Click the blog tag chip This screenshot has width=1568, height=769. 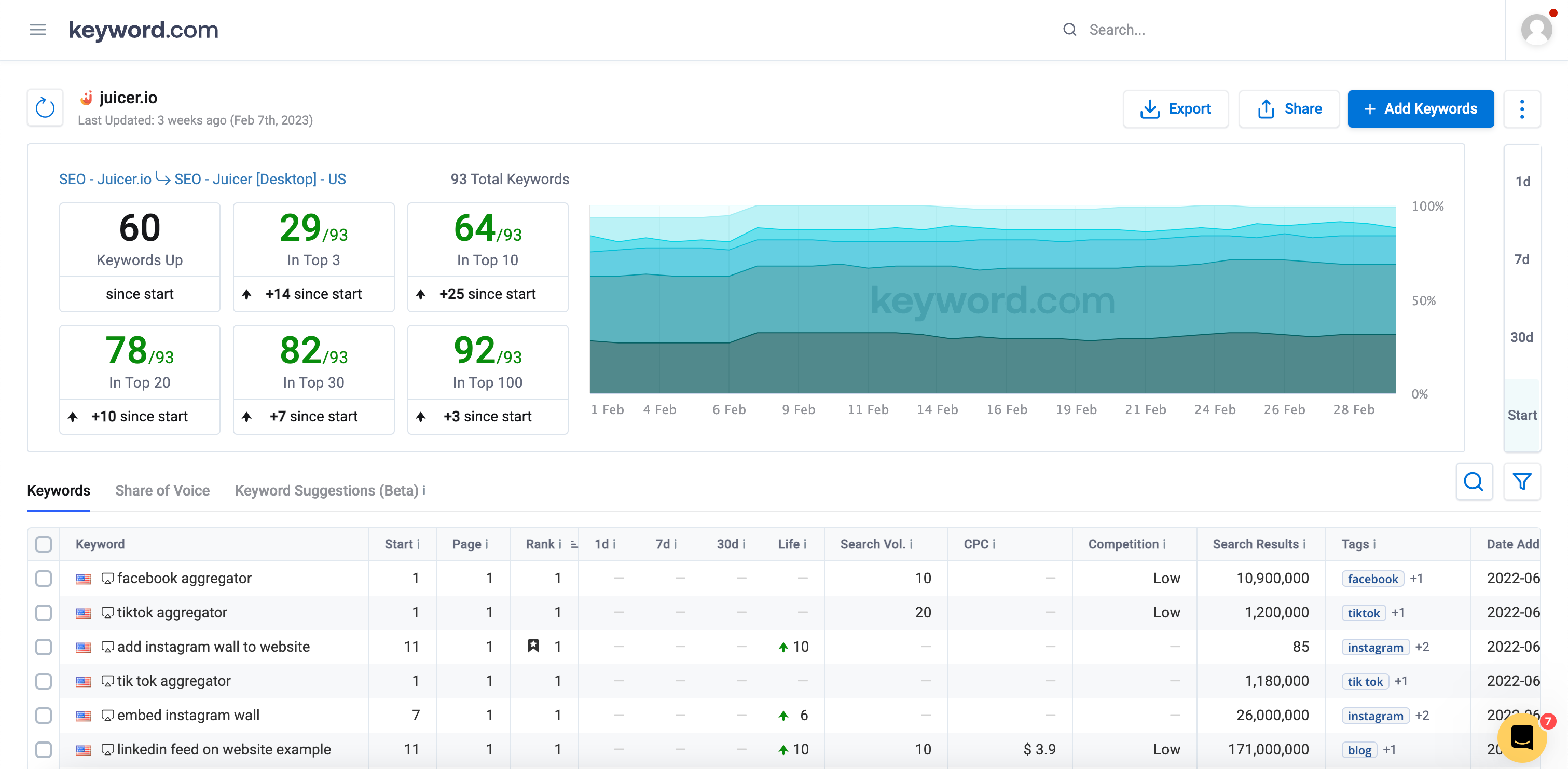tap(1359, 749)
